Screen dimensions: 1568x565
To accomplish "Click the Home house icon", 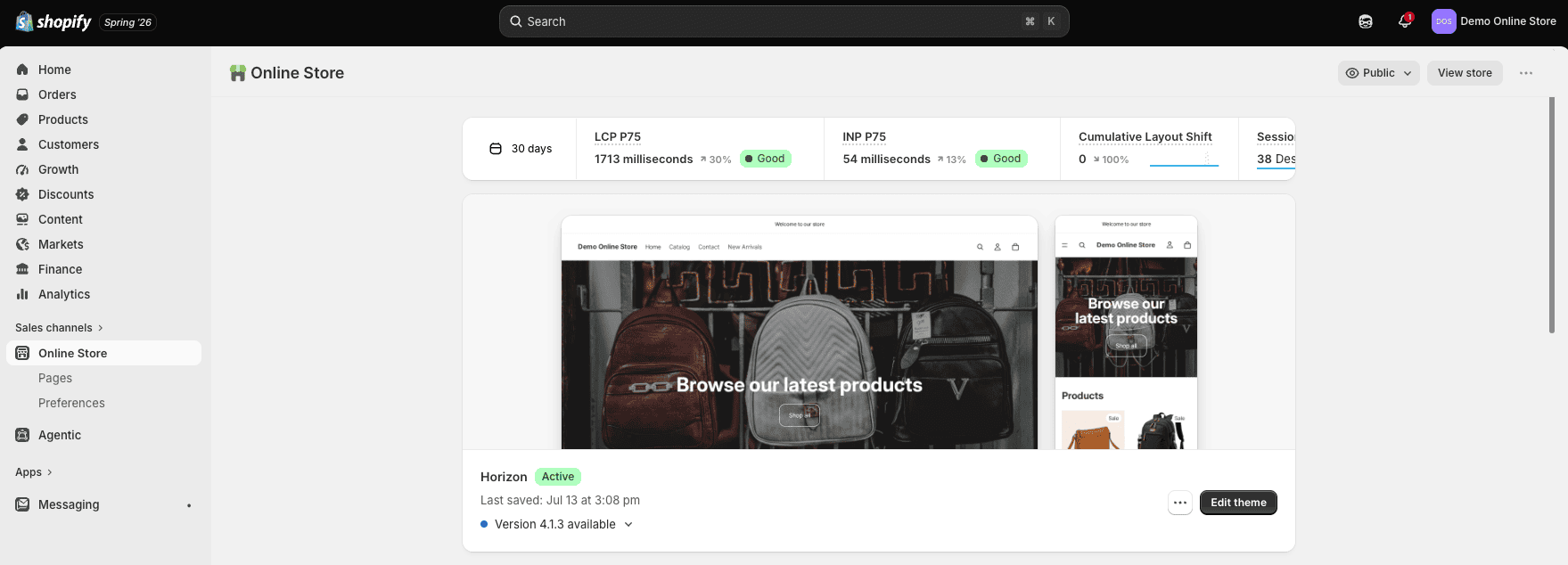I will click(22, 70).
